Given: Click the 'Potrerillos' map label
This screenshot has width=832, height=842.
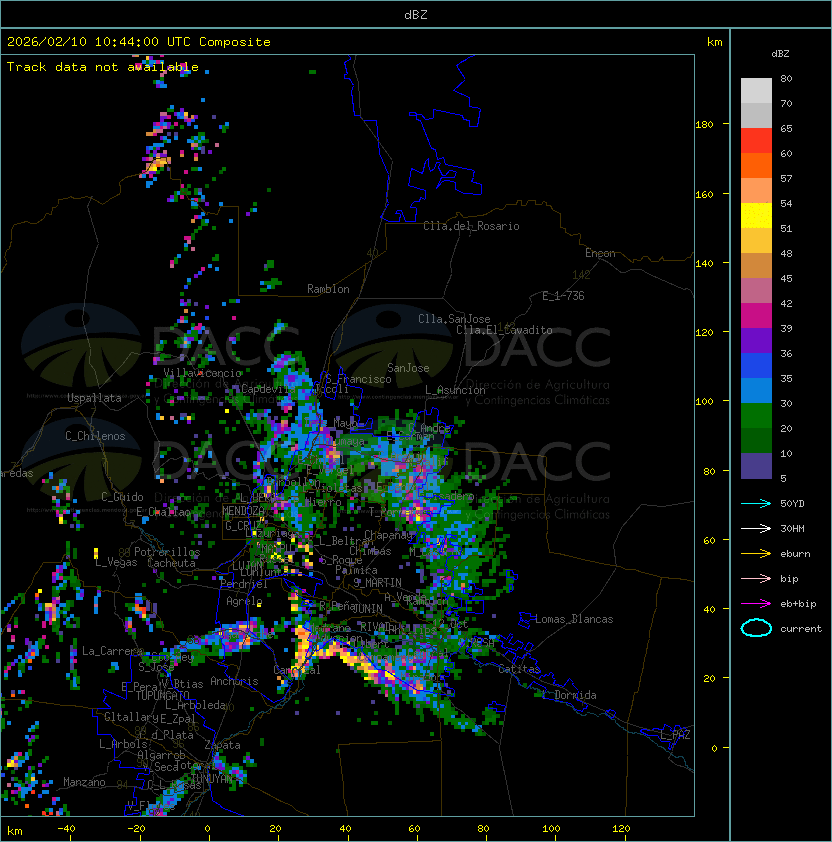Looking at the screenshot, I should click(167, 552).
